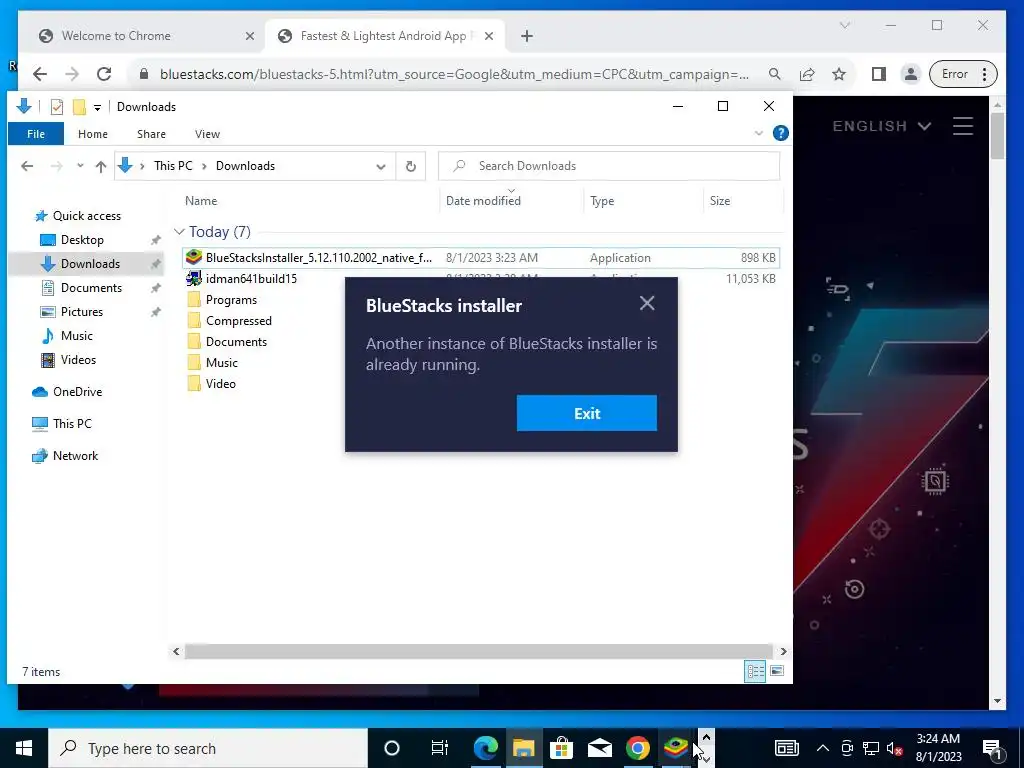Open the View ribbon tab
Viewport: 1024px width, 768px height.
(207, 134)
